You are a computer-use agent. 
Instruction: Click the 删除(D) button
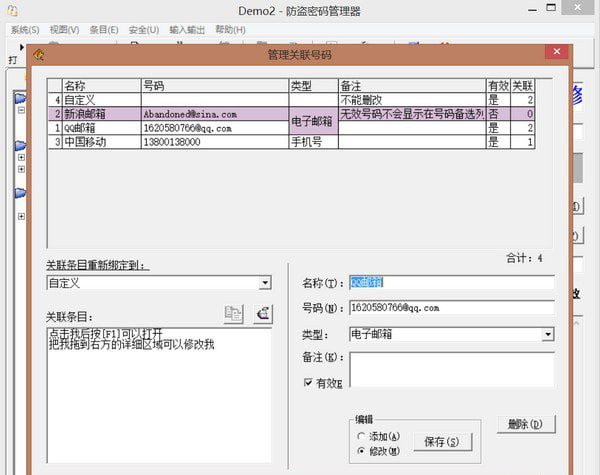coord(526,424)
